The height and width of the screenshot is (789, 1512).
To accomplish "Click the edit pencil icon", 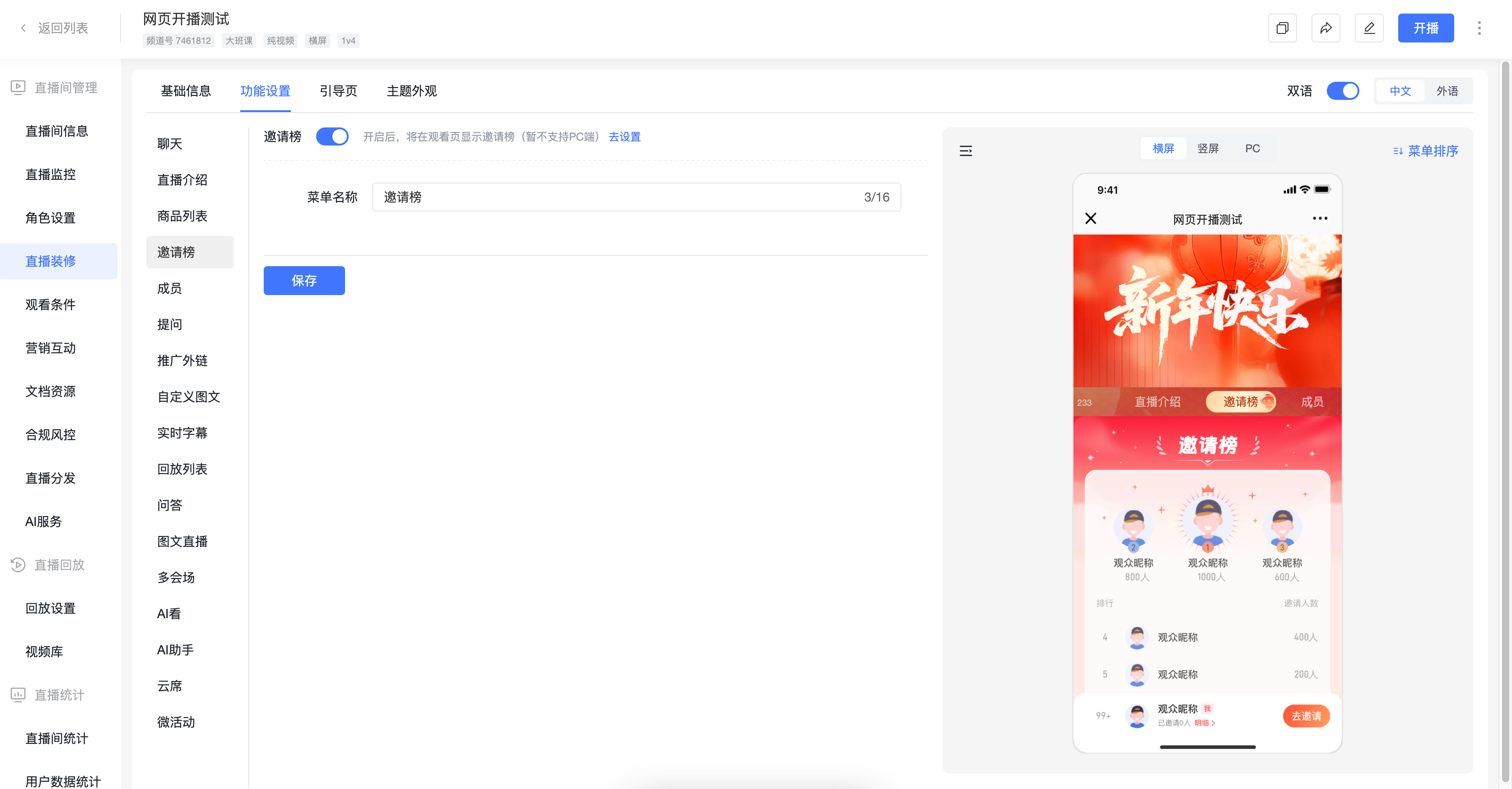I will (1369, 28).
